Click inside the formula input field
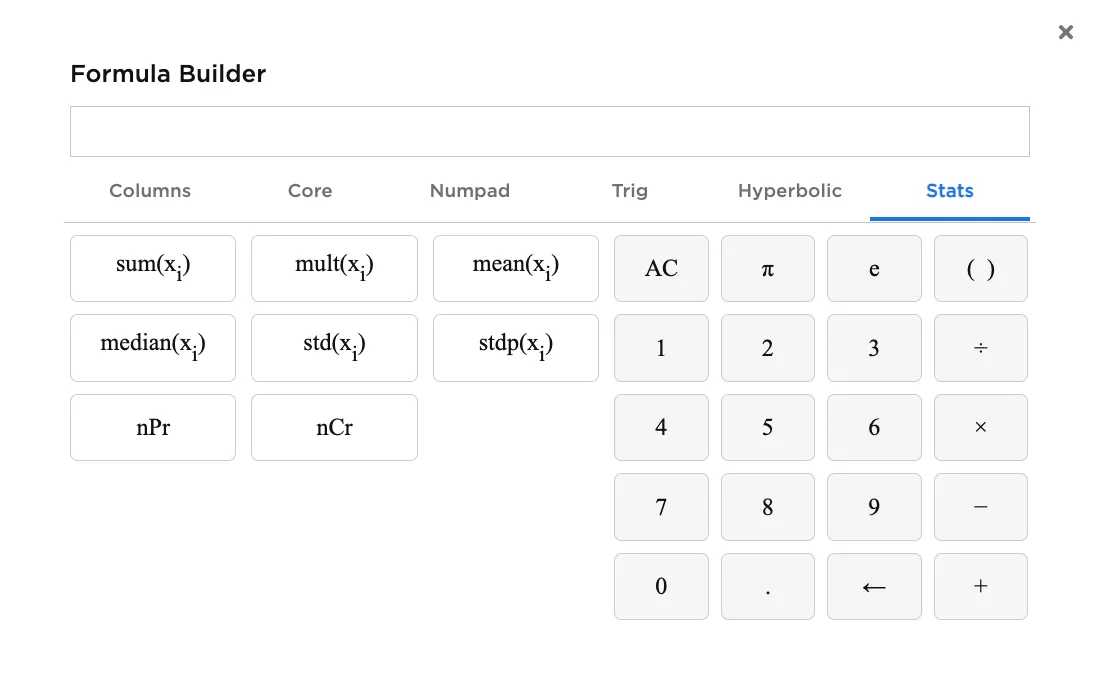 pos(549,130)
